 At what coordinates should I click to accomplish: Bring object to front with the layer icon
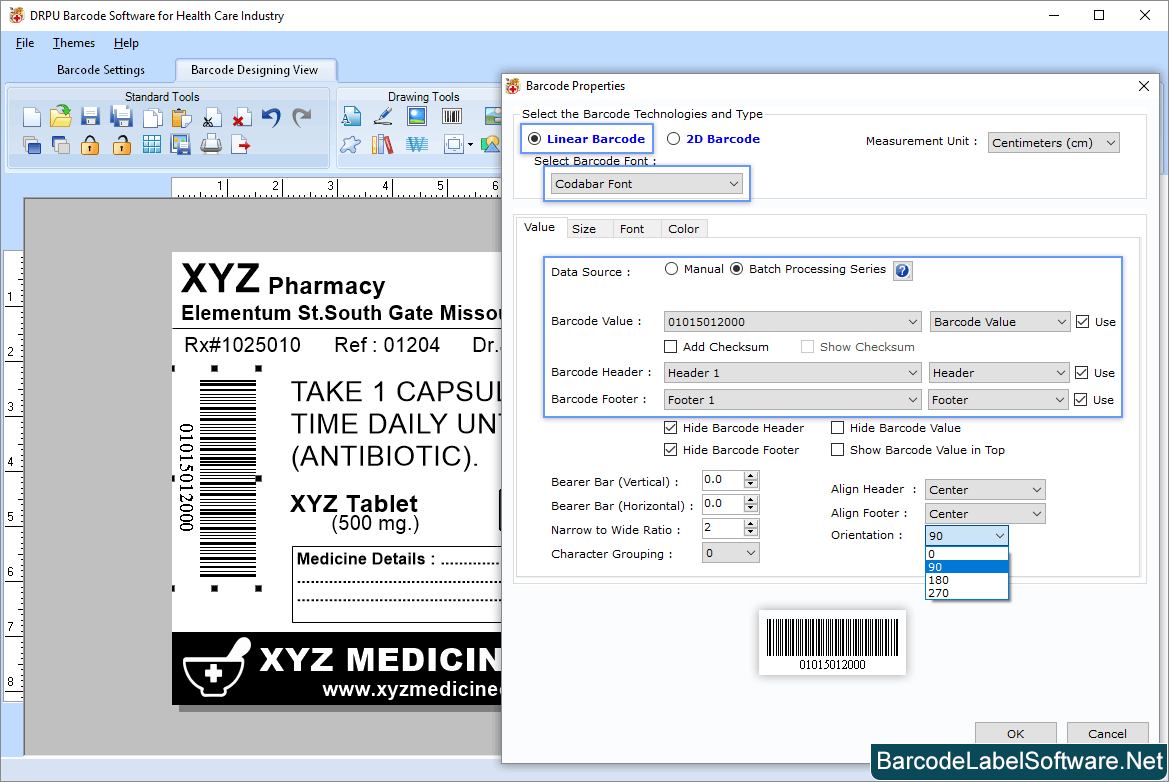pyautogui.click(x=31, y=145)
